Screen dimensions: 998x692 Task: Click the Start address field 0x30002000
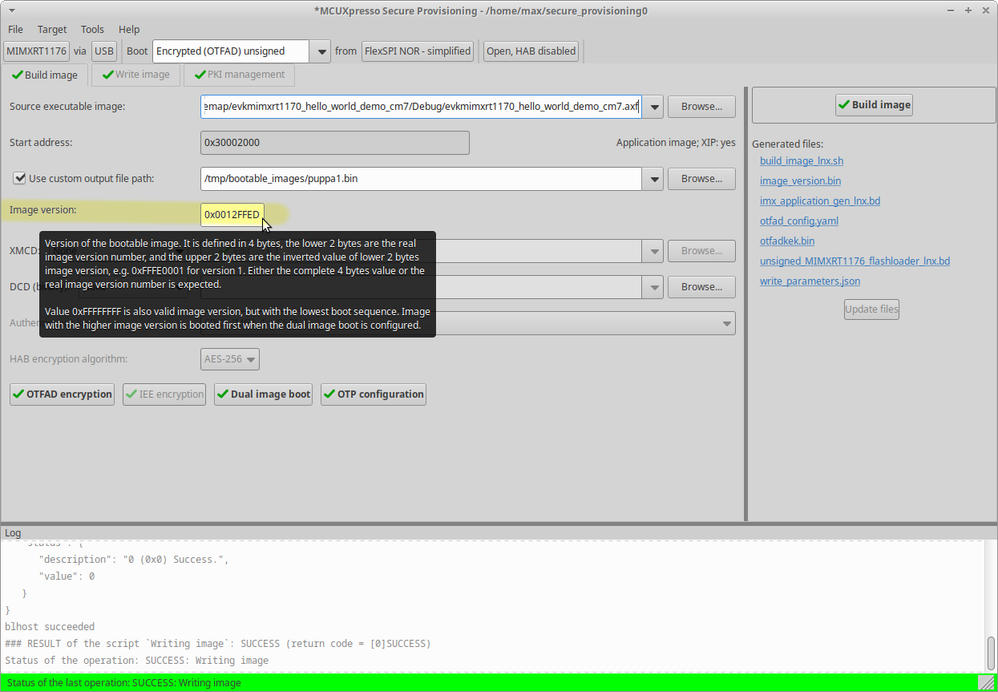pyautogui.click(x=335, y=143)
